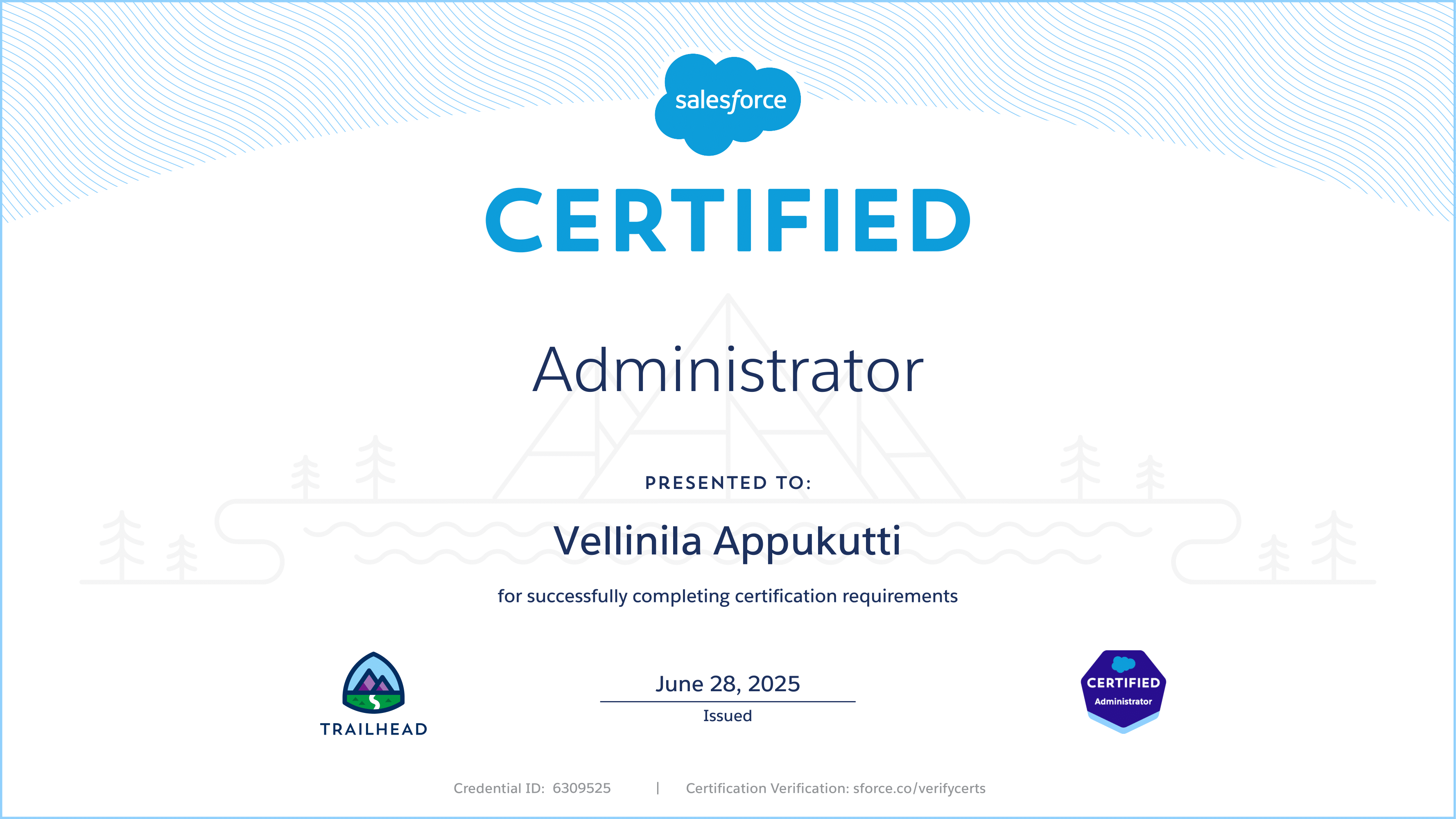Click the small cloud inside the purple badge

point(1123,663)
